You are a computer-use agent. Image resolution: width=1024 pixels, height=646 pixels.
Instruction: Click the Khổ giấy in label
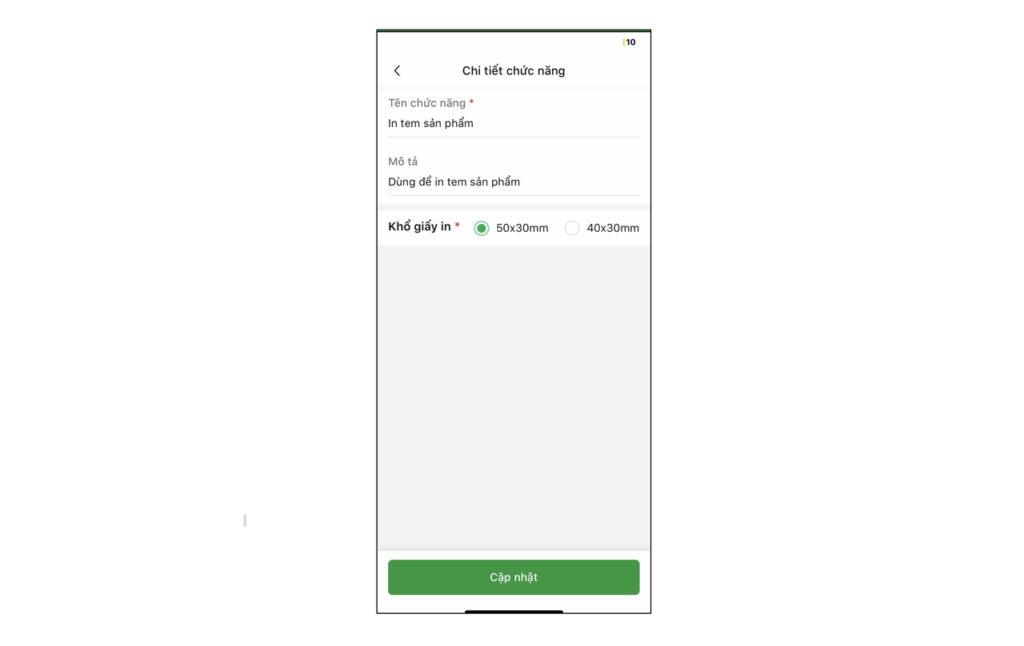(419, 227)
